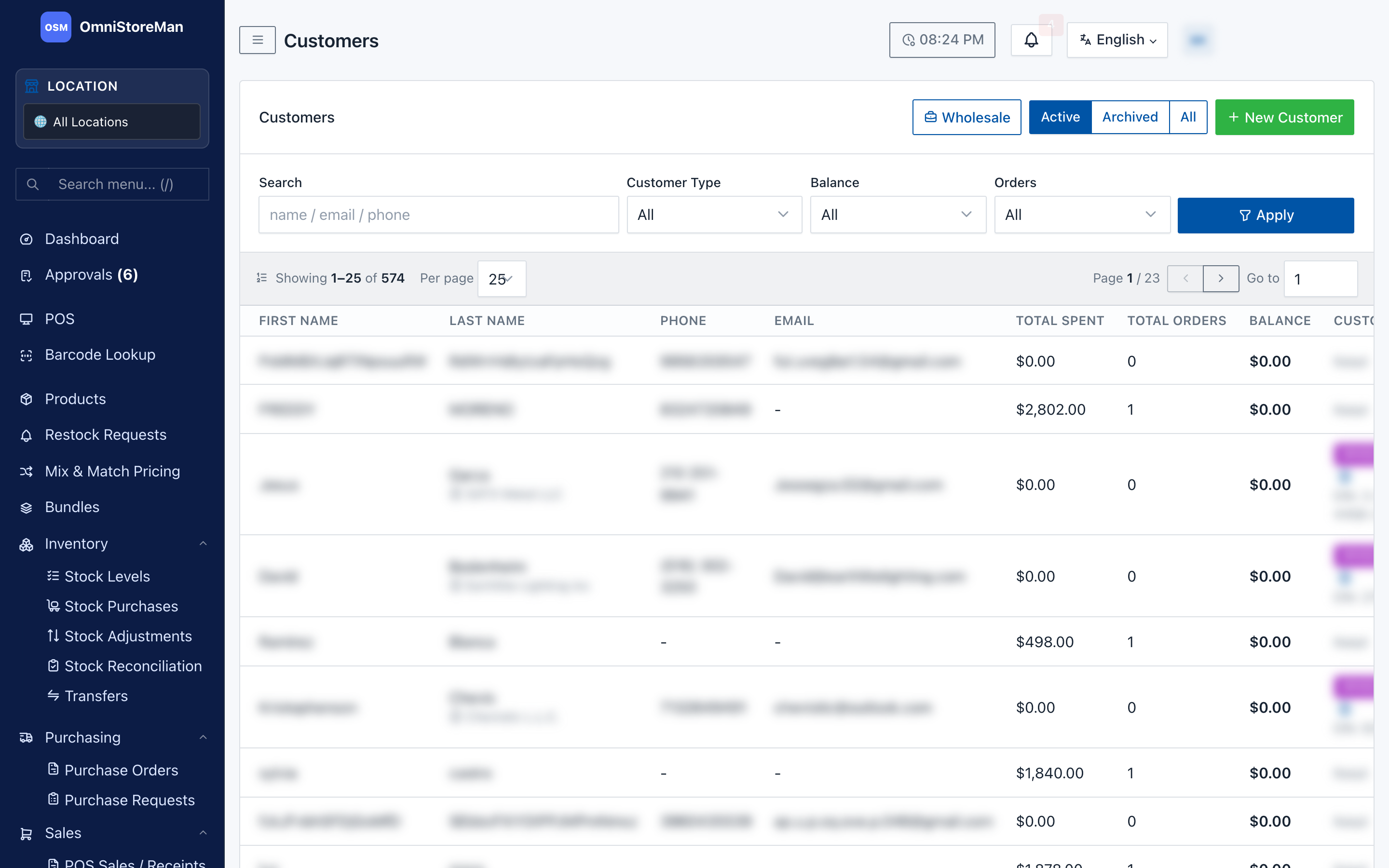Click the Wholesale button

coord(967,117)
